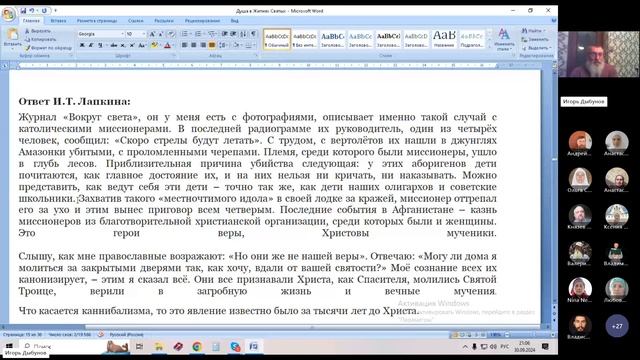Screen dimensions: 640x360
Task: Copy selection with Копировать
Action: tap(40, 39)
